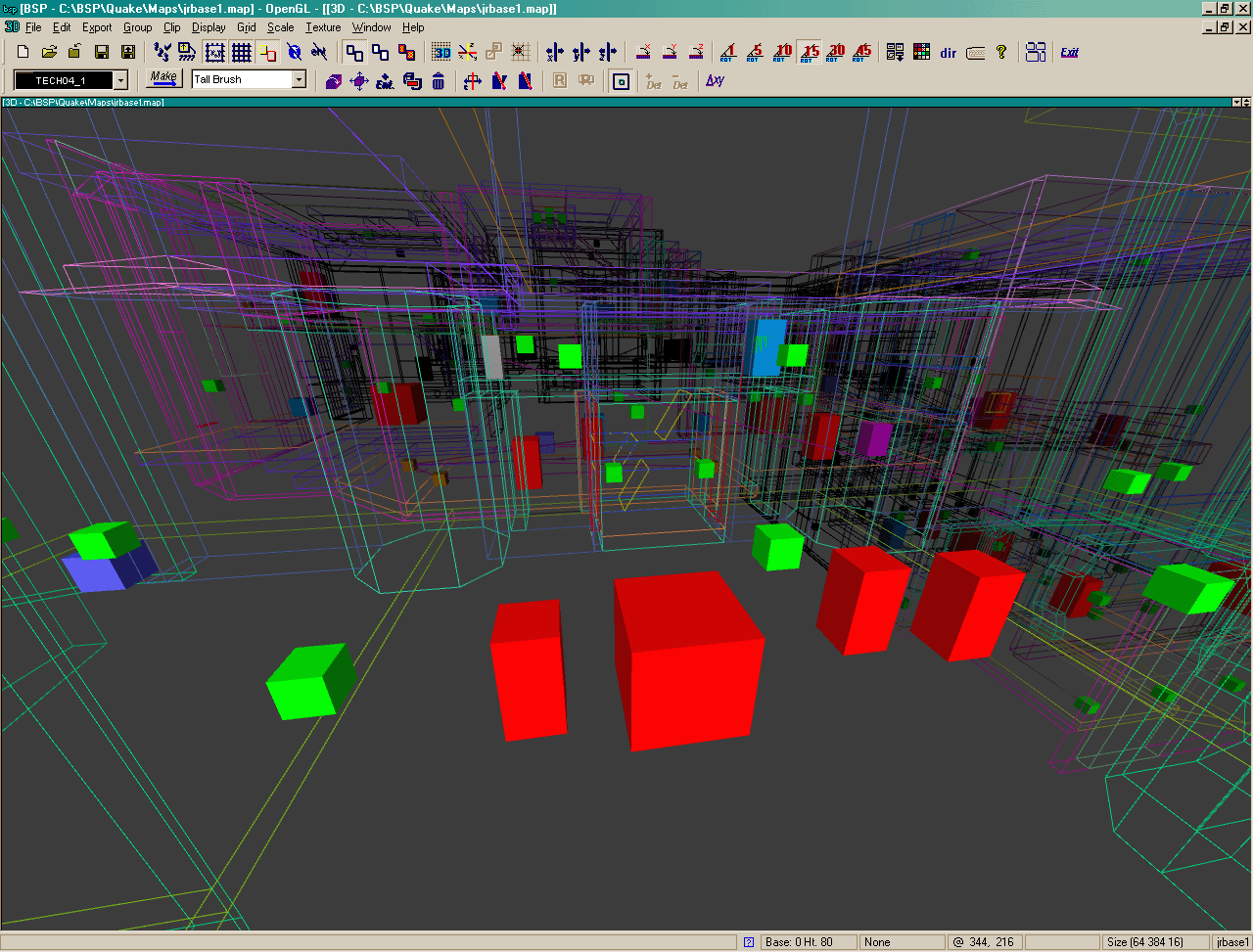Viewport: 1253px width, 952px height.
Task: Click 'jrbase1' label in status bar
Action: (1232, 942)
